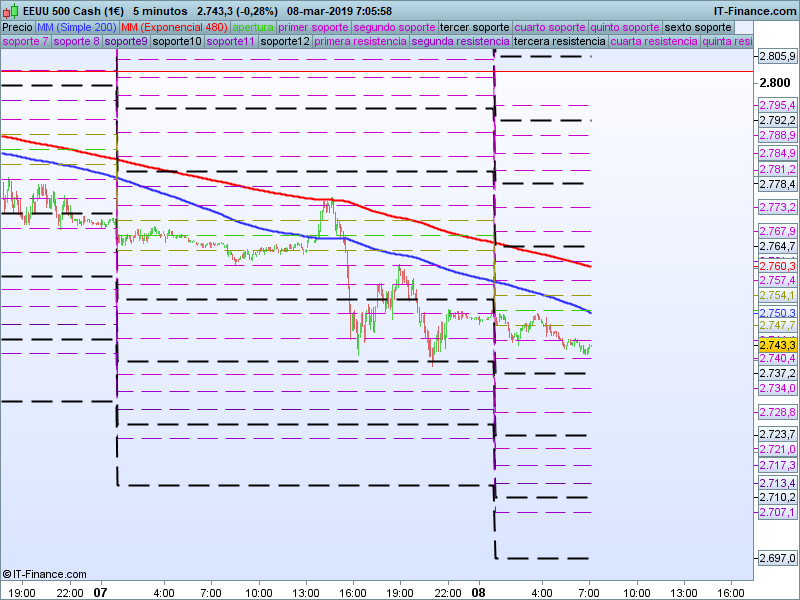Viewport: 800px width, 600px height.
Task: Click the EEUU 500 Cash (1€) title
Action: [73, 11]
